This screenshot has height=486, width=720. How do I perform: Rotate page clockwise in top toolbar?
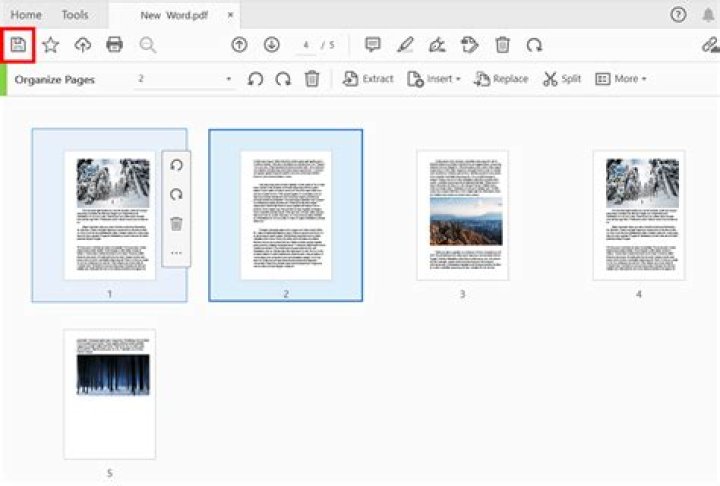[534, 45]
